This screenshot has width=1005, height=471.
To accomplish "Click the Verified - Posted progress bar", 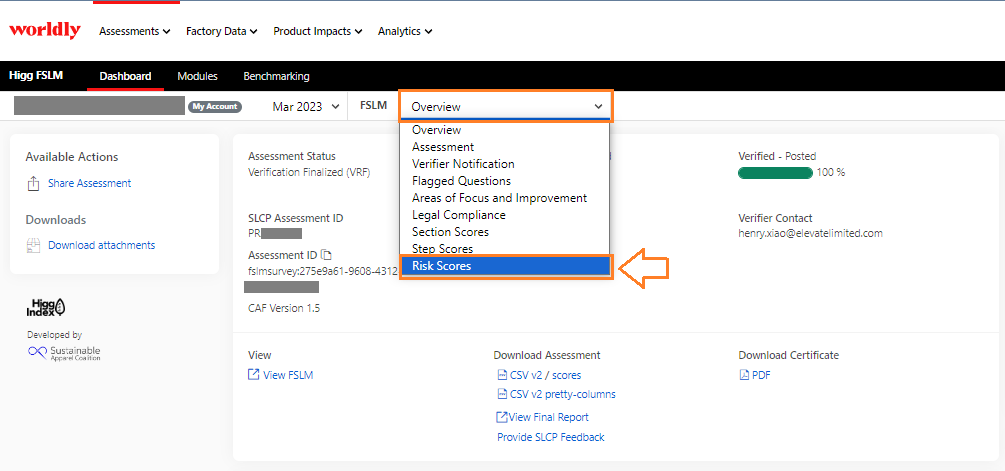I will coord(776,172).
